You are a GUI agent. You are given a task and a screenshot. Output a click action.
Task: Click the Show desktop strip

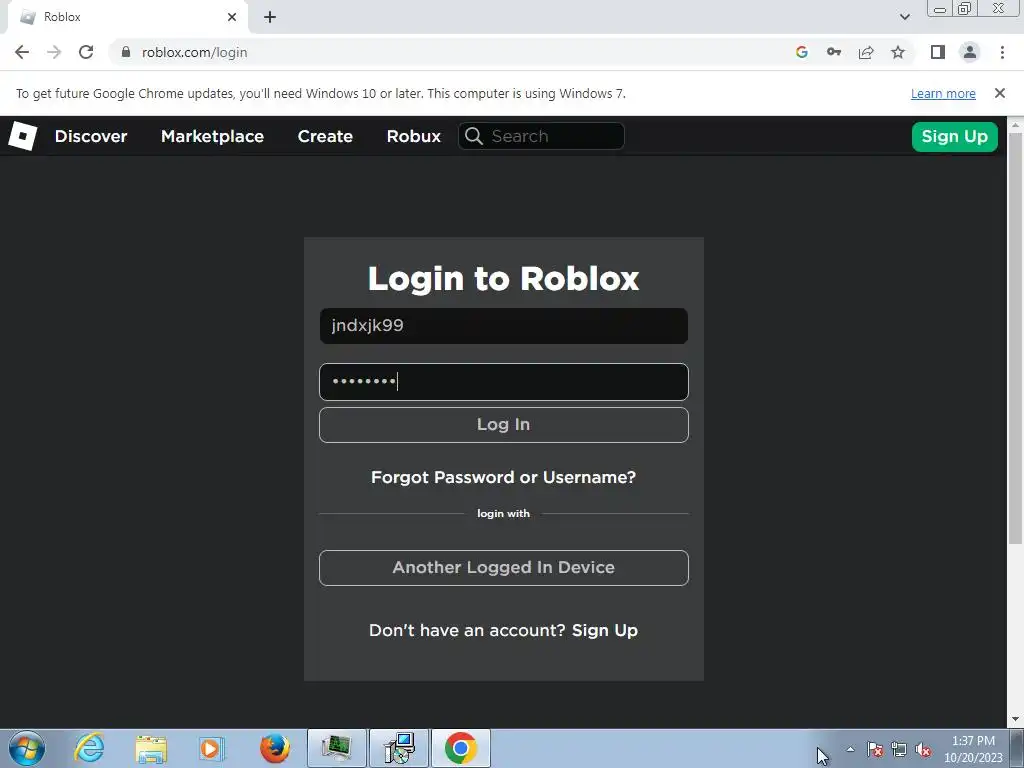coord(1017,748)
